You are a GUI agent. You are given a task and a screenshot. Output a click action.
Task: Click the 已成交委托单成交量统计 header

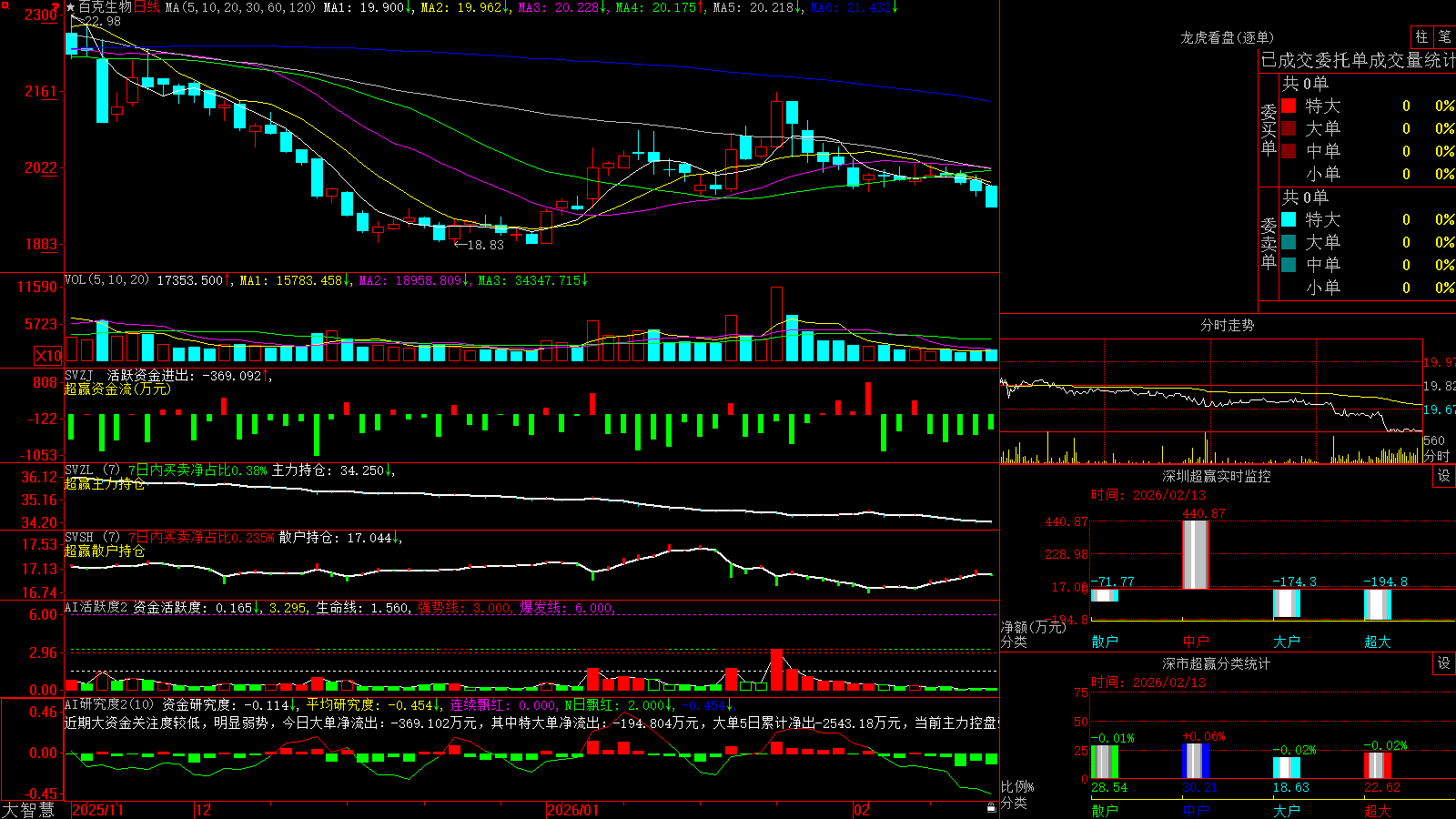pos(1358,60)
